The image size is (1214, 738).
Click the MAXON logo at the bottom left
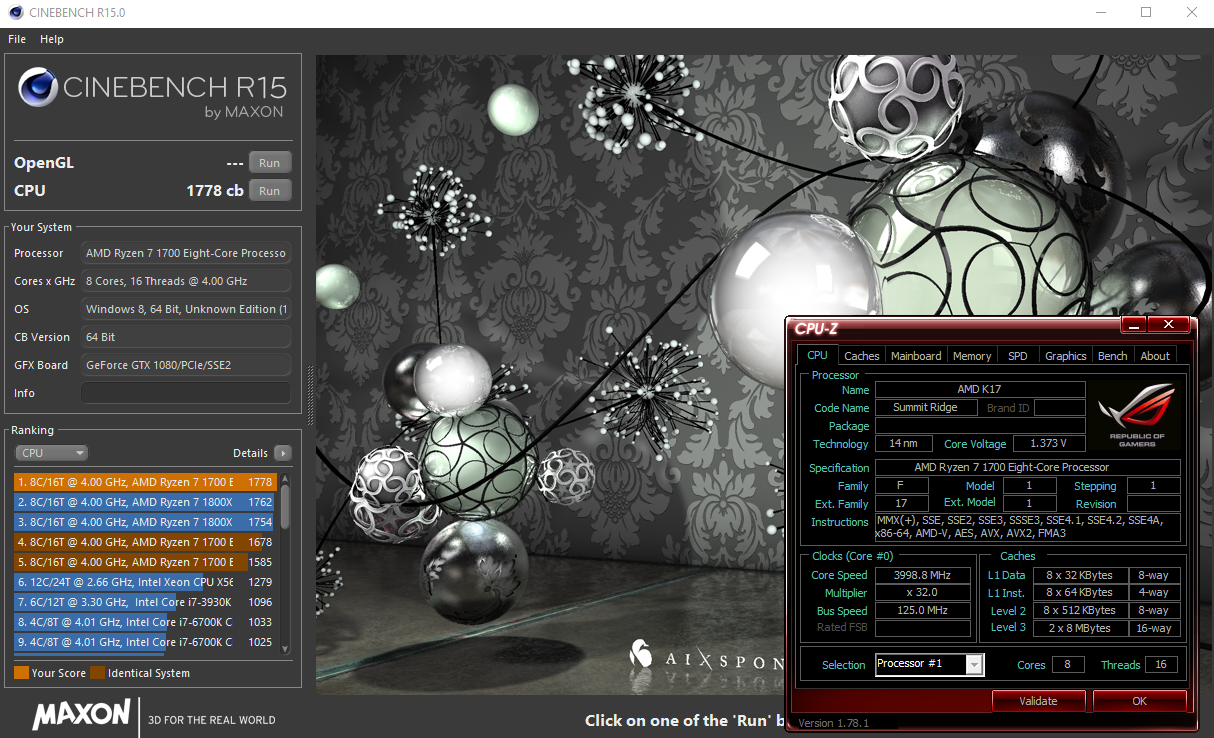pos(82,714)
